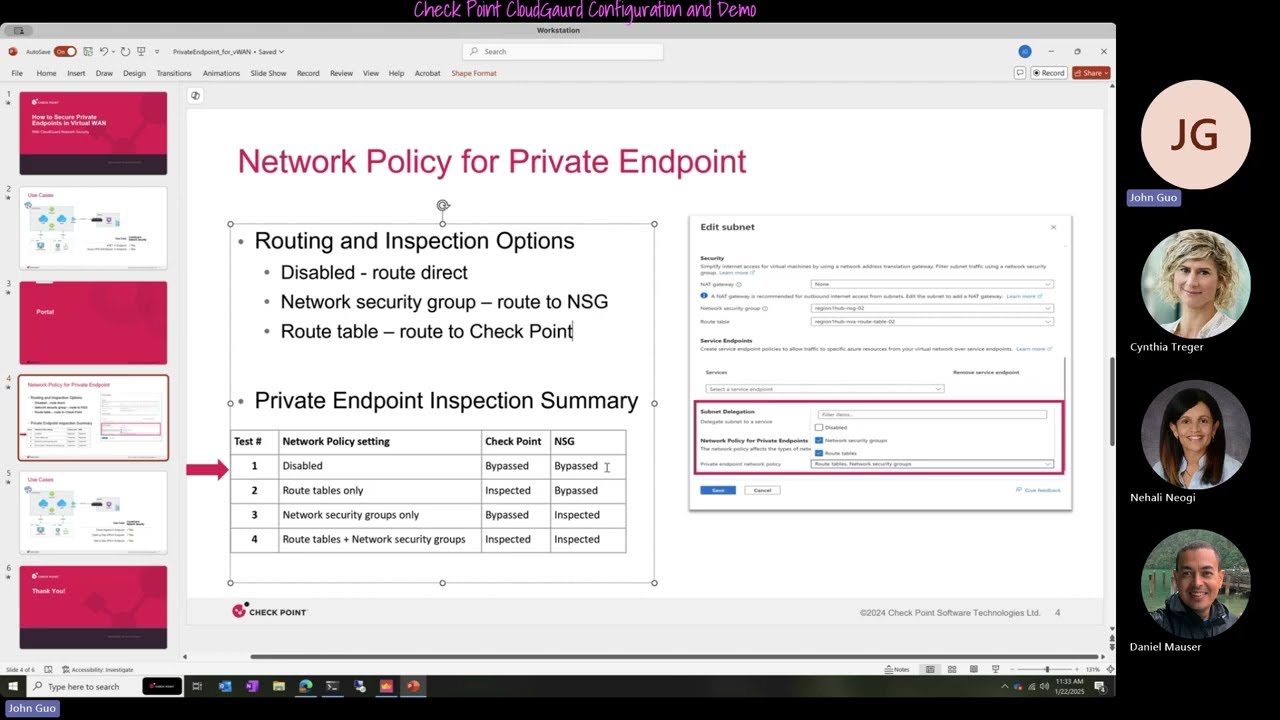Switch to Reading View icon
1280x720 pixels.
click(x=973, y=669)
